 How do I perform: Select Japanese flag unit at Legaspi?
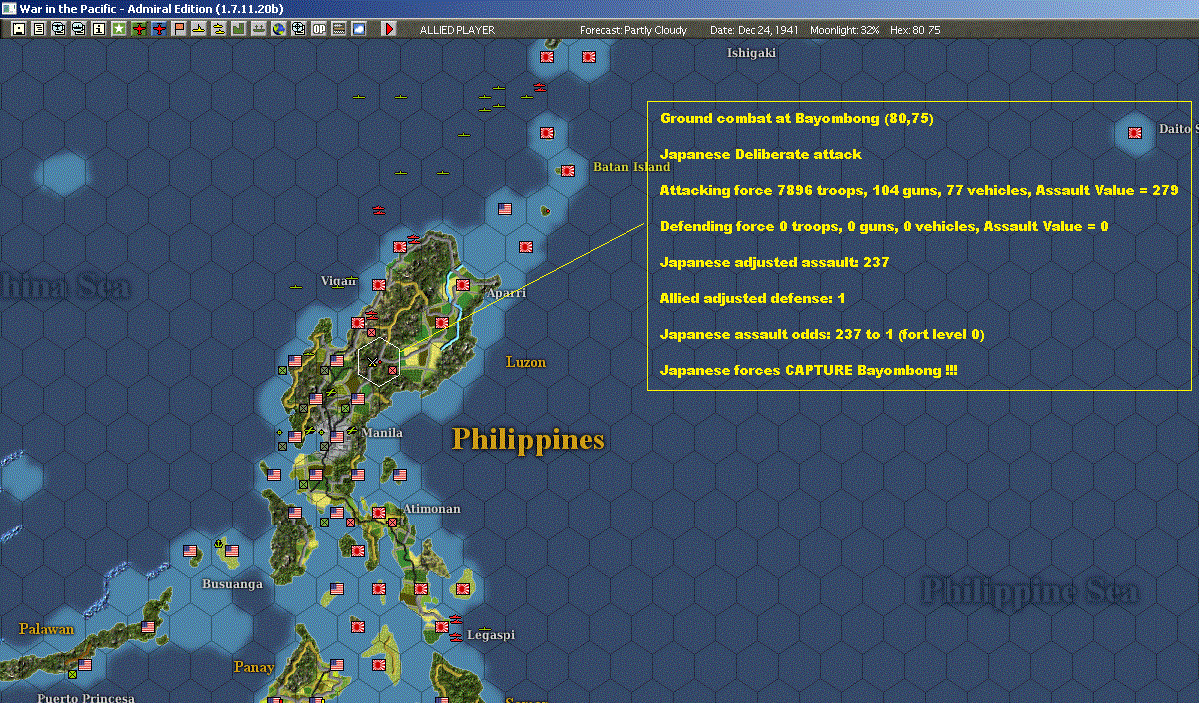point(442,627)
